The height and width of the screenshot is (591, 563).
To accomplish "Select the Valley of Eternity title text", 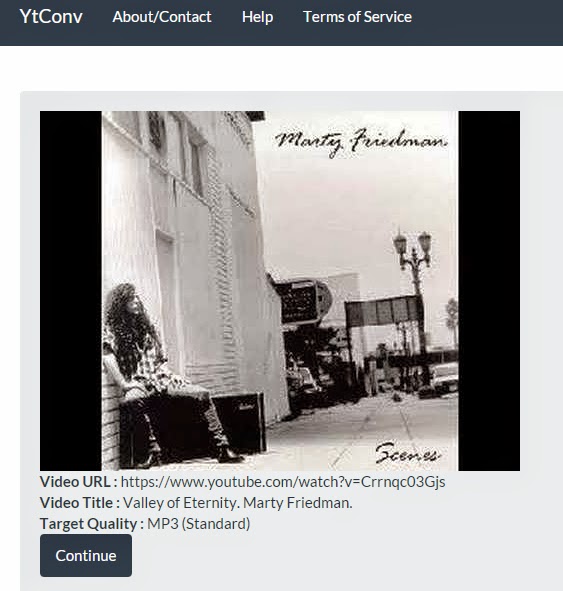I will 237,503.
